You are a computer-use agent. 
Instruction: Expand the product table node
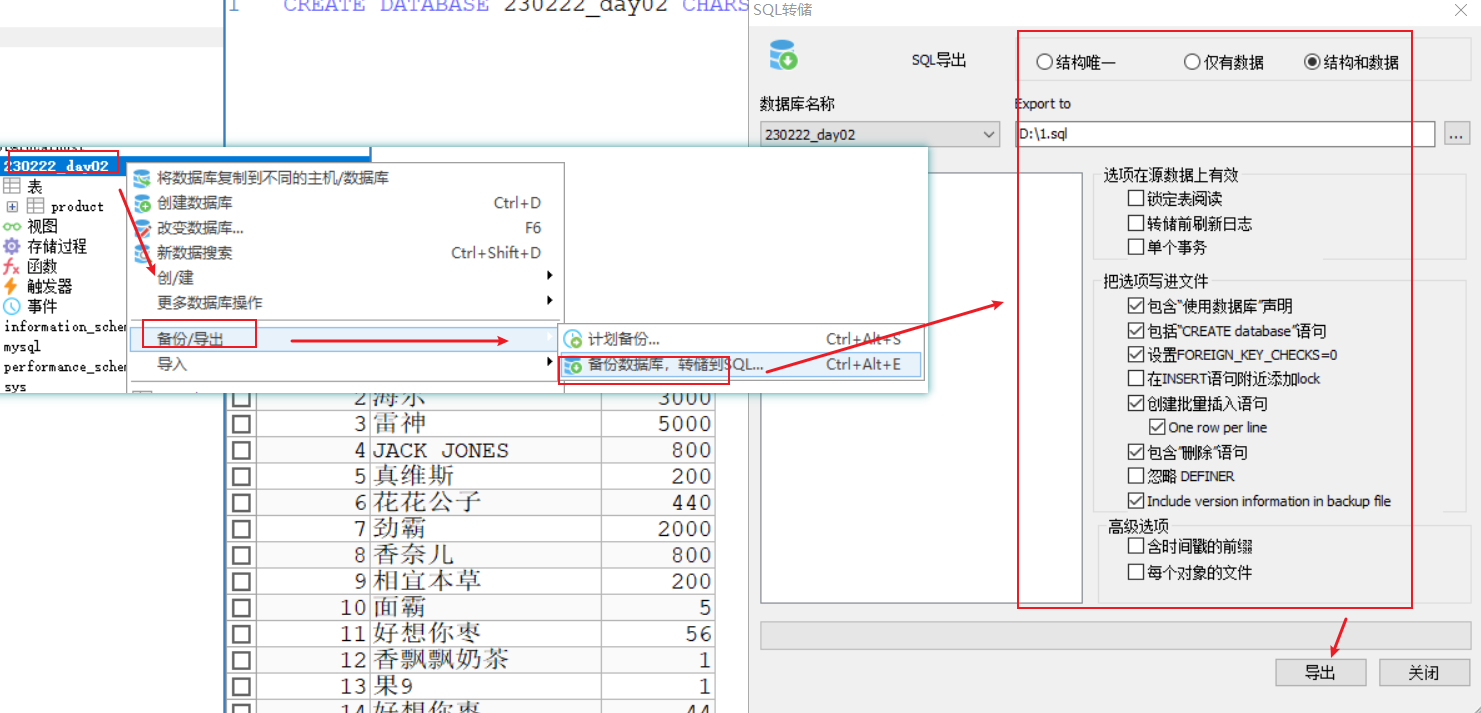coord(12,206)
